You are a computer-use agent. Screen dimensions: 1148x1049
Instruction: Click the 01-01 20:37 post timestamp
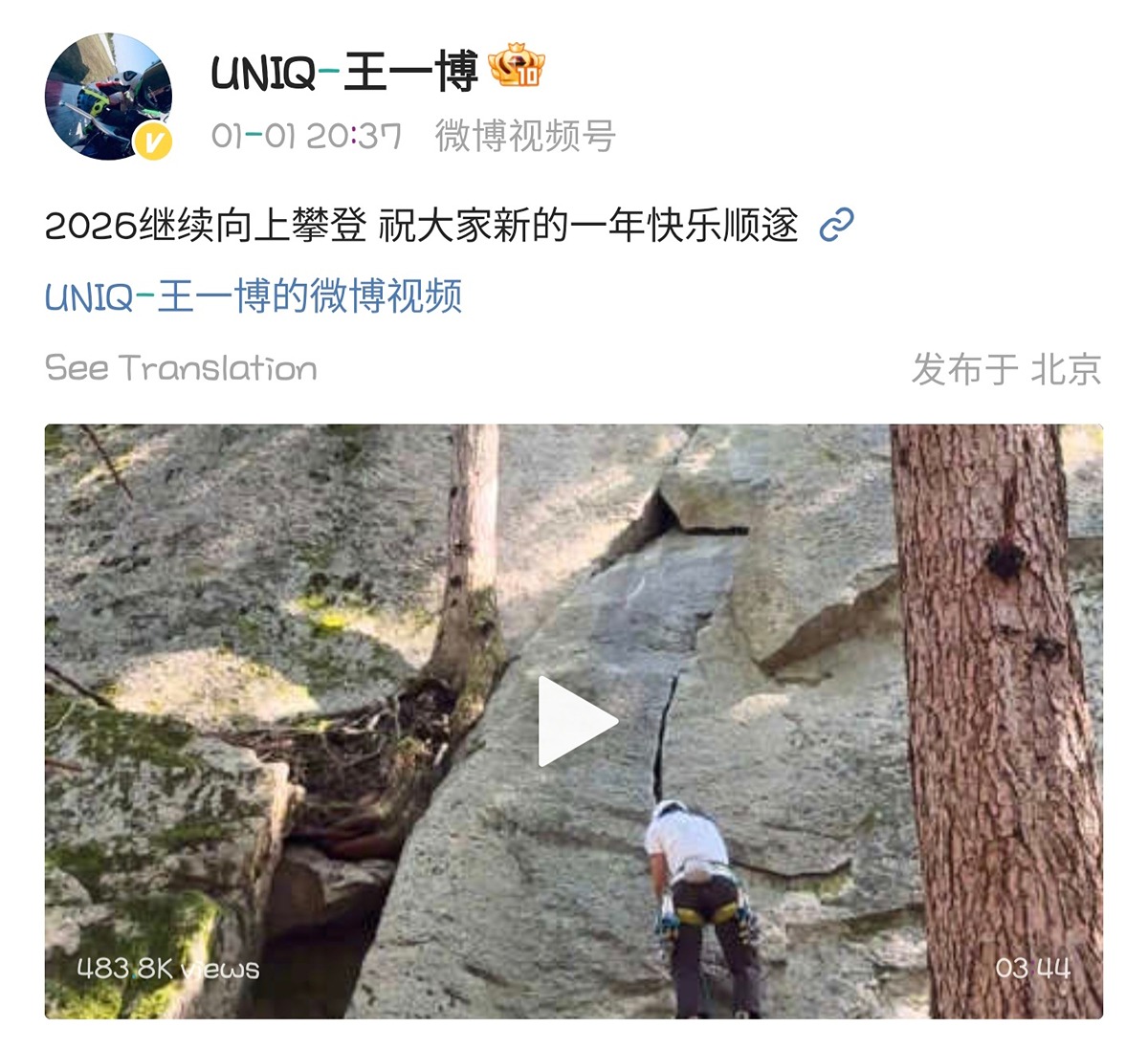coord(306,136)
